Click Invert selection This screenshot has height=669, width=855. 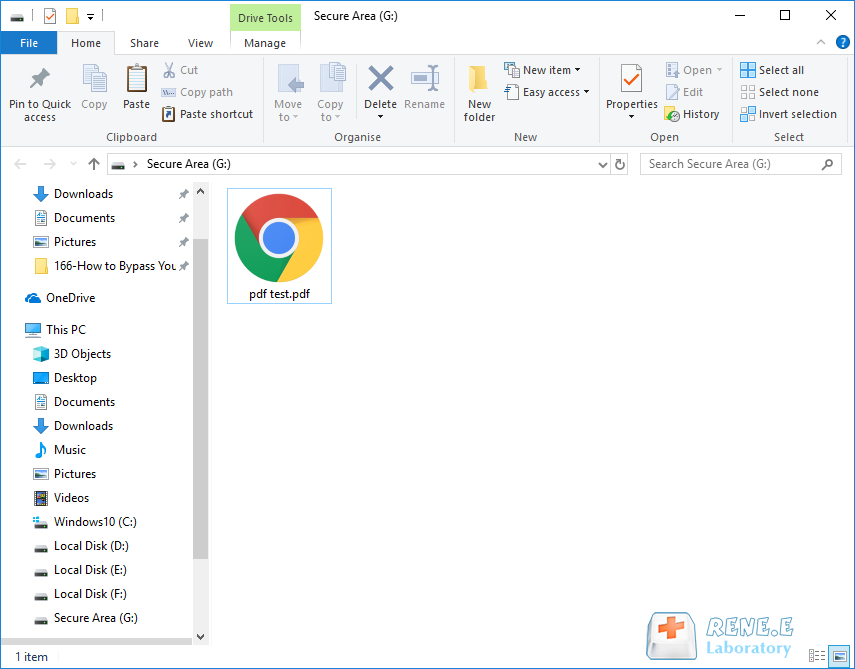[788, 114]
